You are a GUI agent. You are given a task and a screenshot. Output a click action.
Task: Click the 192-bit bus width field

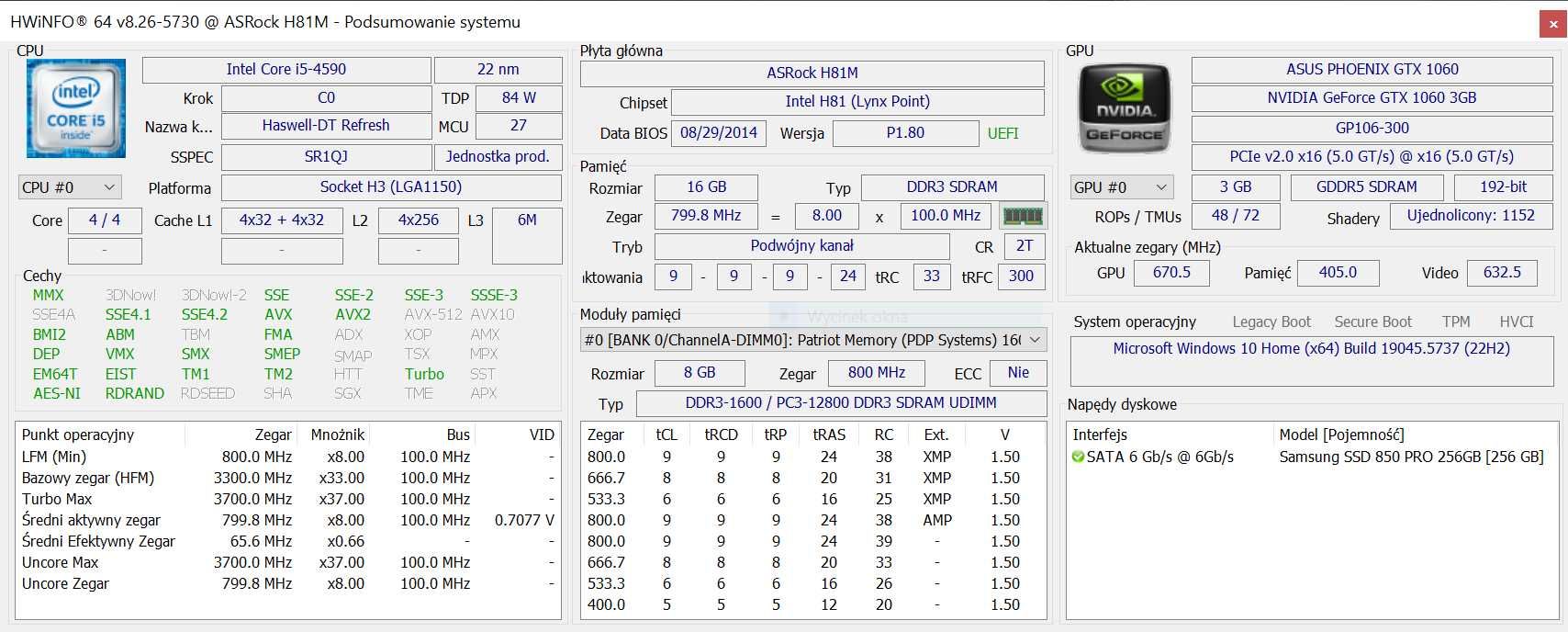[x=1503, y=187]
